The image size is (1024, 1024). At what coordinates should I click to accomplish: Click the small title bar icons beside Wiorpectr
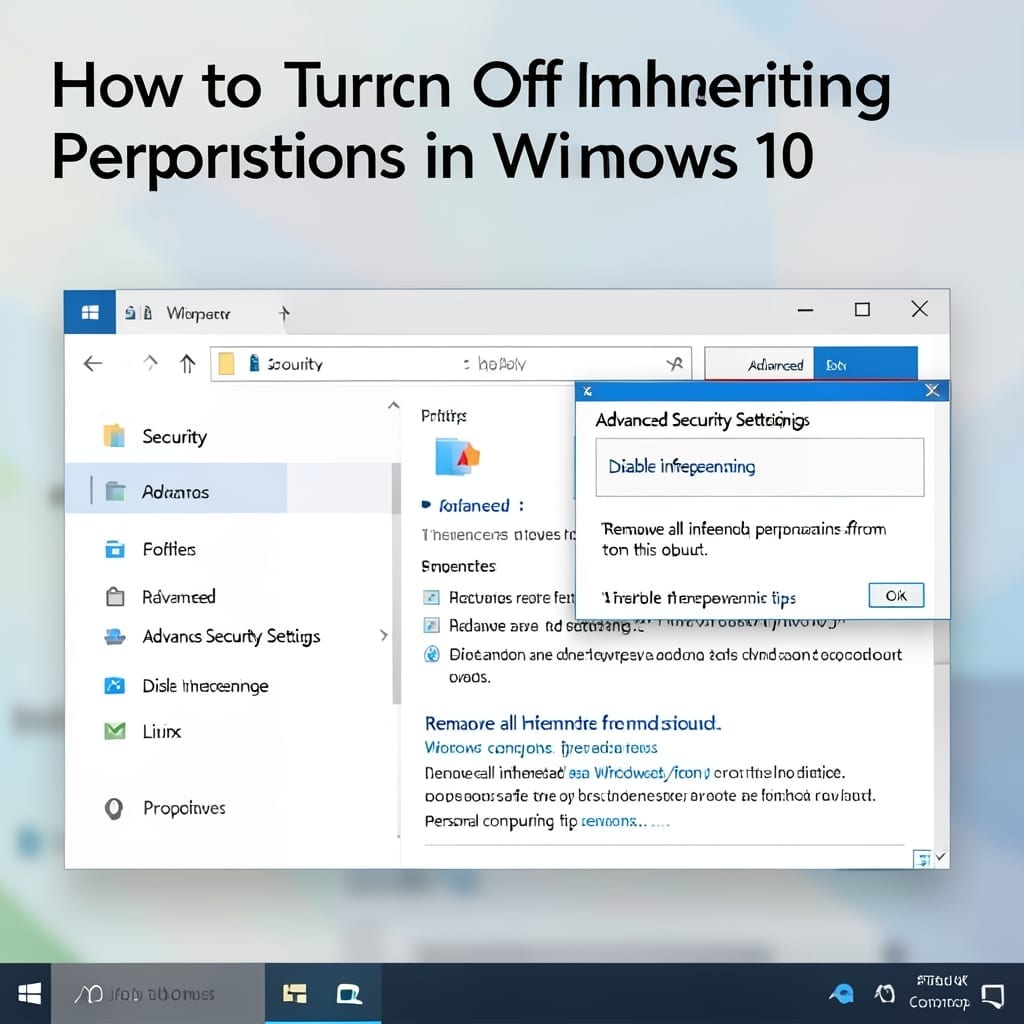click(x=138, y=313)
